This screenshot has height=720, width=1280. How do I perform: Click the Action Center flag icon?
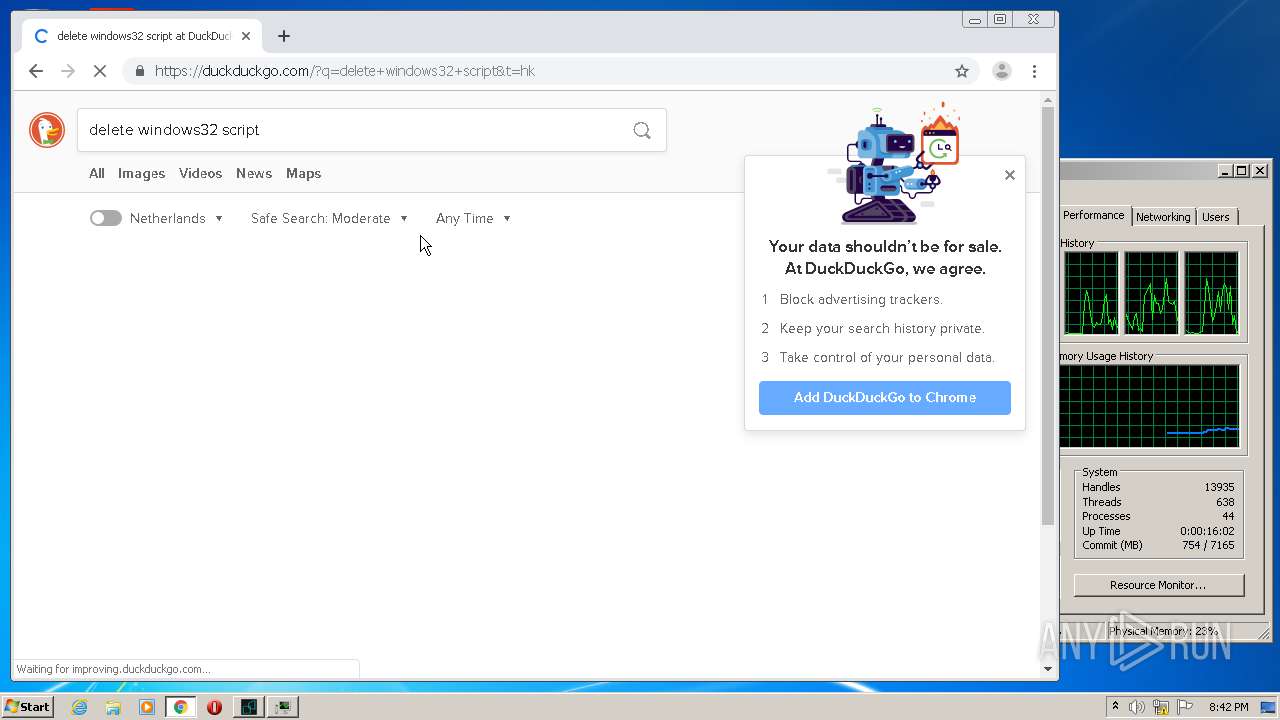[1186, 707]
